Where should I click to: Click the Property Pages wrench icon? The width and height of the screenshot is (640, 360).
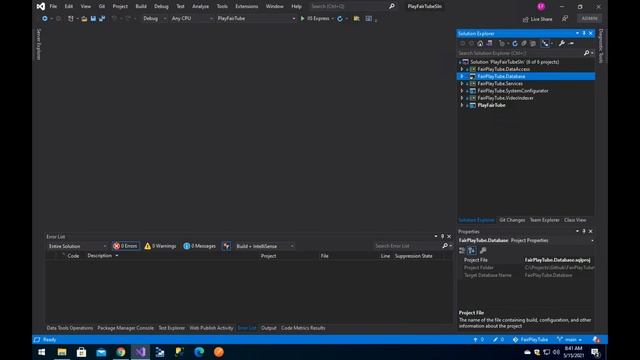(483, 250)
